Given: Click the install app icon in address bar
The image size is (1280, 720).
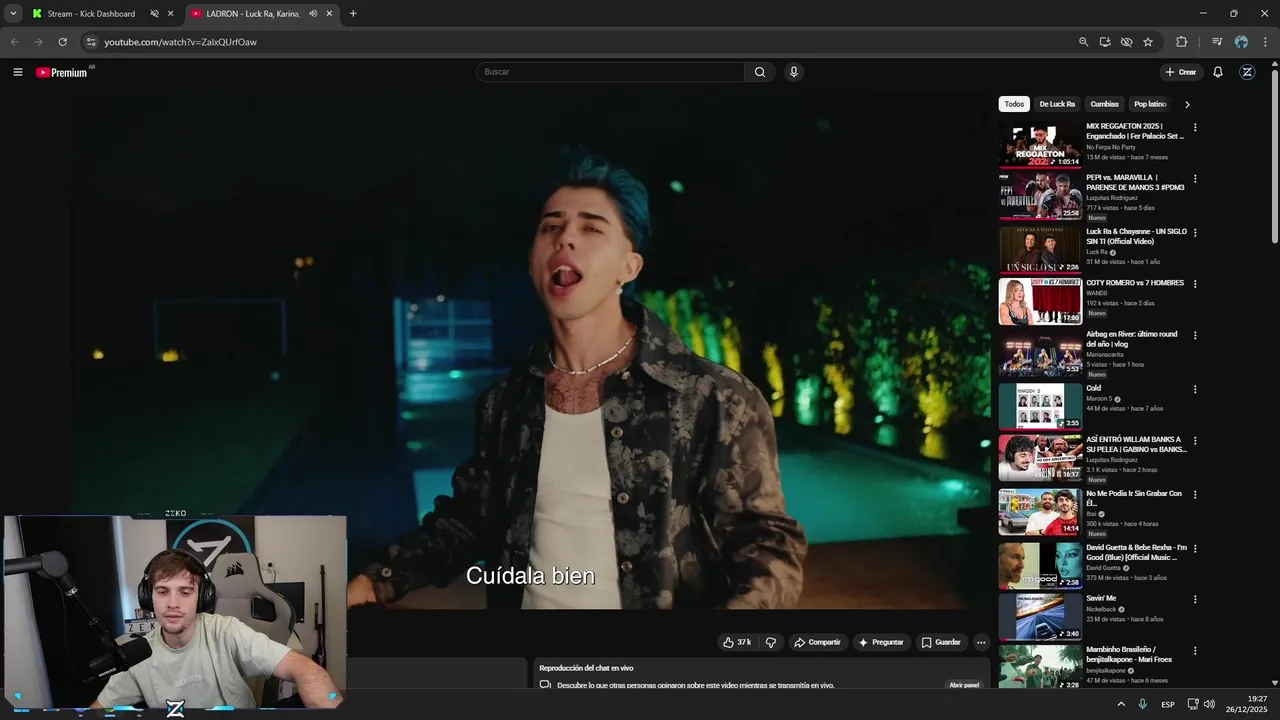Looking at the screenshot, I should pos(1105,42).
